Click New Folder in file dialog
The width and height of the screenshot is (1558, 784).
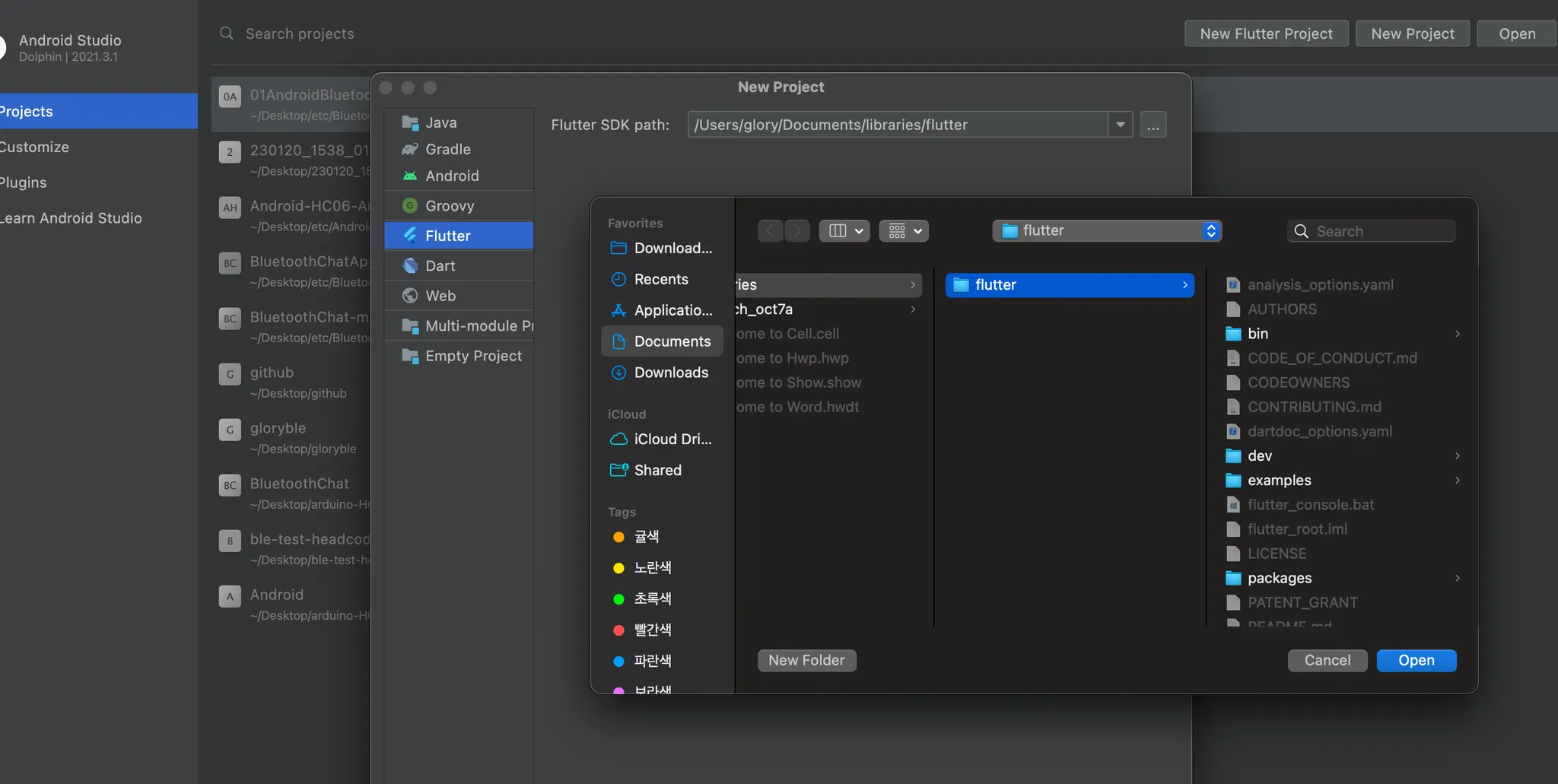806,661
